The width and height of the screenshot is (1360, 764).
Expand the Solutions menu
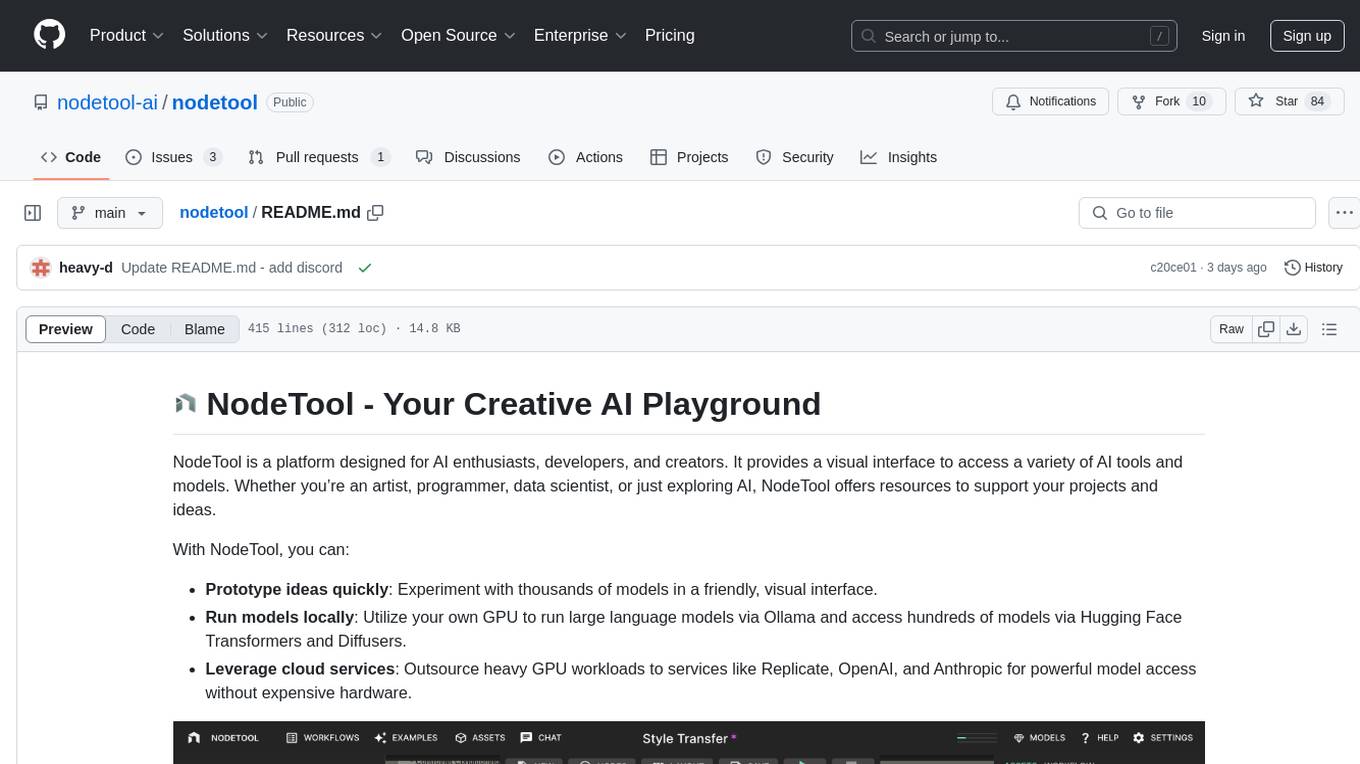point(225,35)
